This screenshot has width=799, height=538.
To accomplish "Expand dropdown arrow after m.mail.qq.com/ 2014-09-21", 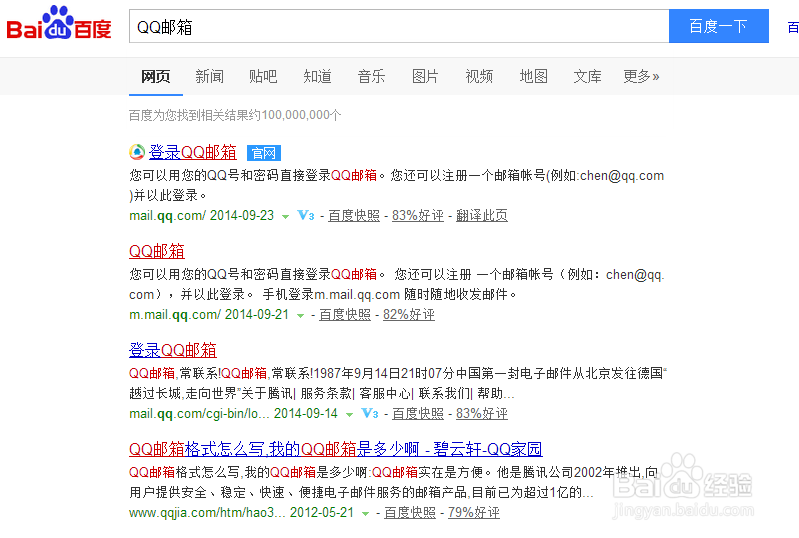I will 301,315.
